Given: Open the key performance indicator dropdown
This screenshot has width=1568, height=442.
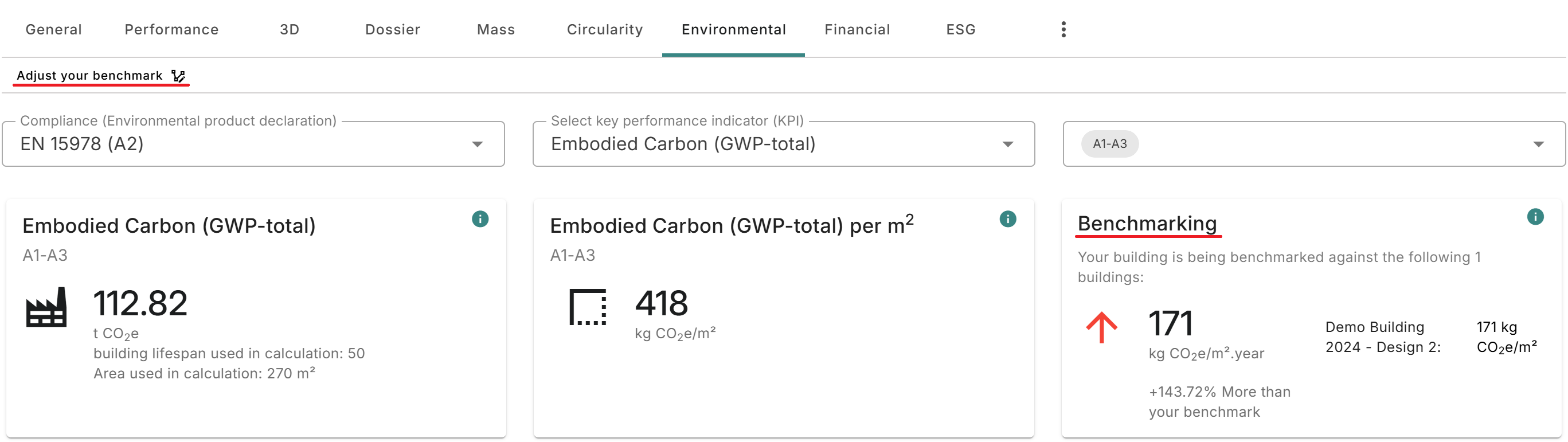Looking at the screenshot, I should click(x=783, y=144).
